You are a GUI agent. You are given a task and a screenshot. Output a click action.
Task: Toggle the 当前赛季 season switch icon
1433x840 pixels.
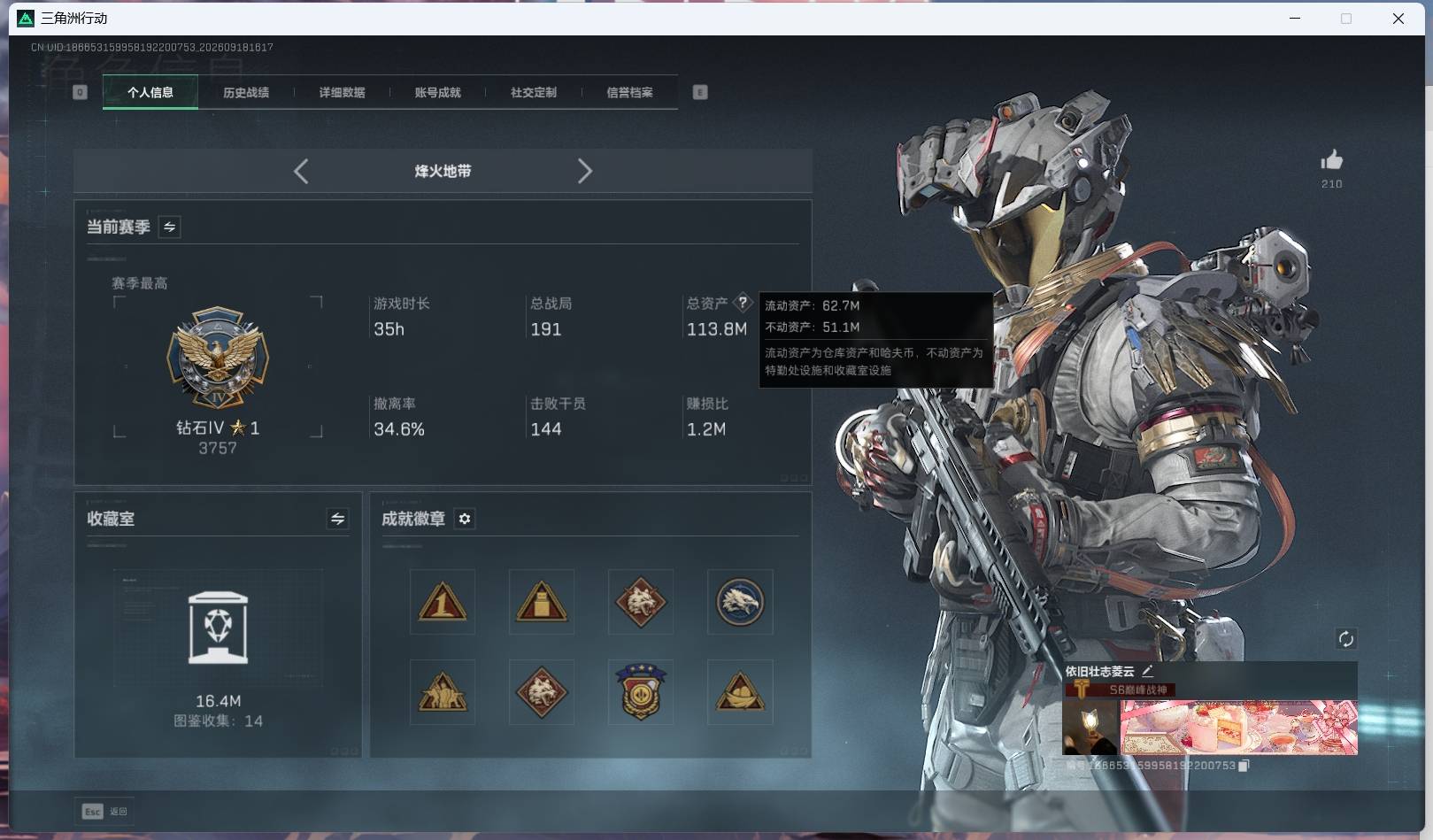169,227
